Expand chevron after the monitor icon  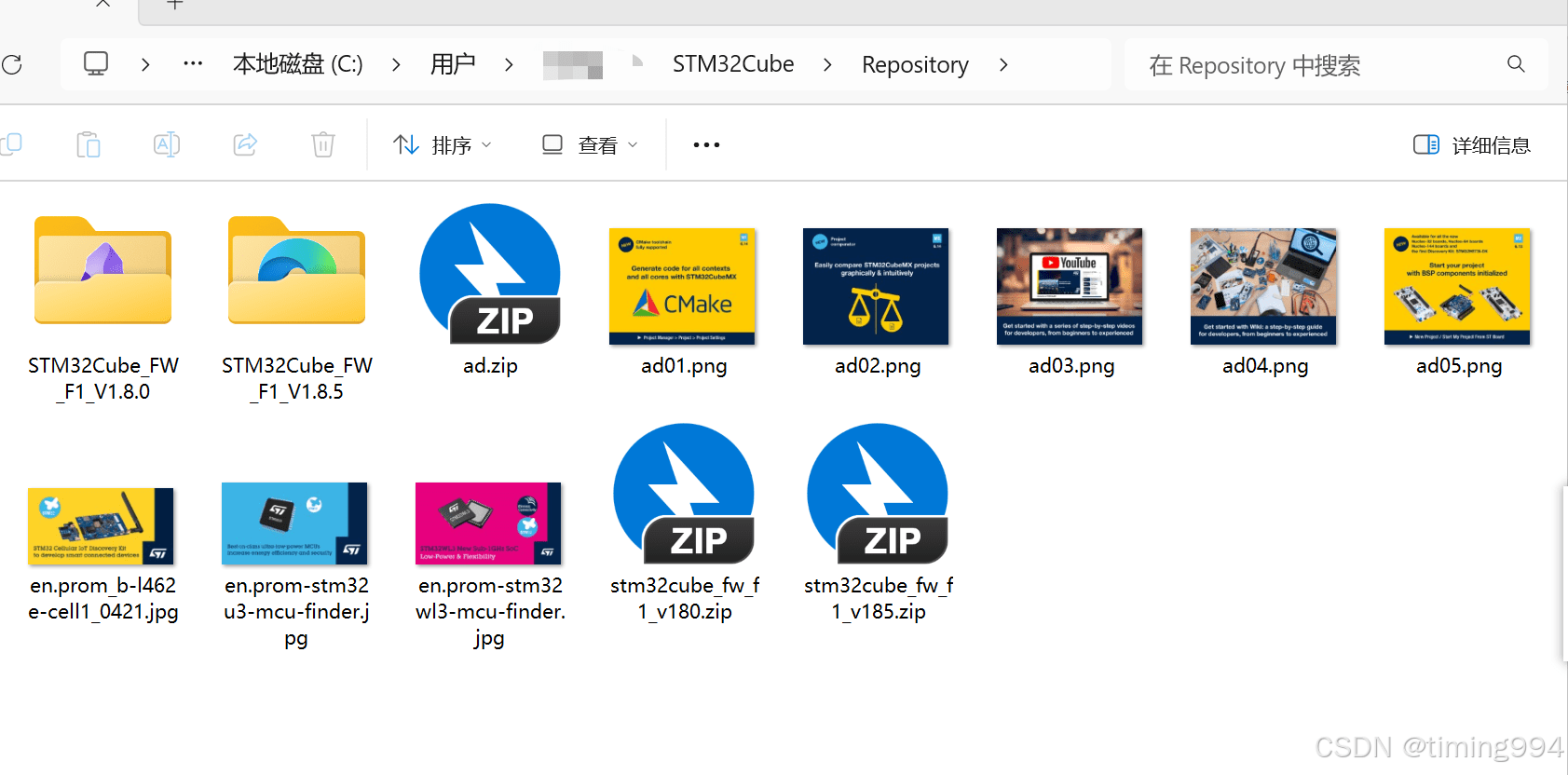[x=145, y=64]
